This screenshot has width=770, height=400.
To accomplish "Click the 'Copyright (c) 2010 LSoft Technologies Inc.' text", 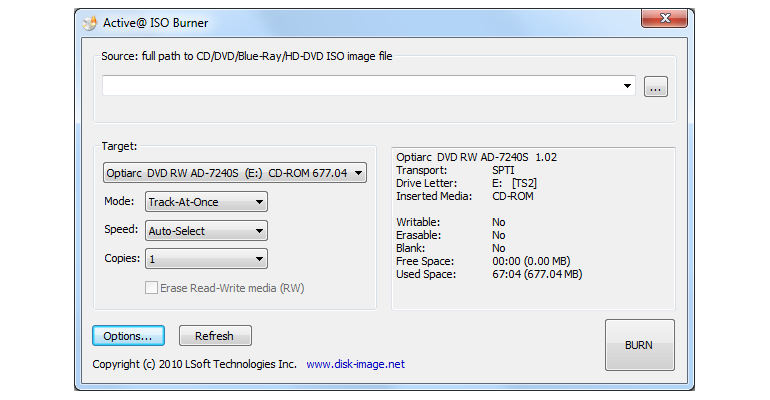I will coord(194,364).
